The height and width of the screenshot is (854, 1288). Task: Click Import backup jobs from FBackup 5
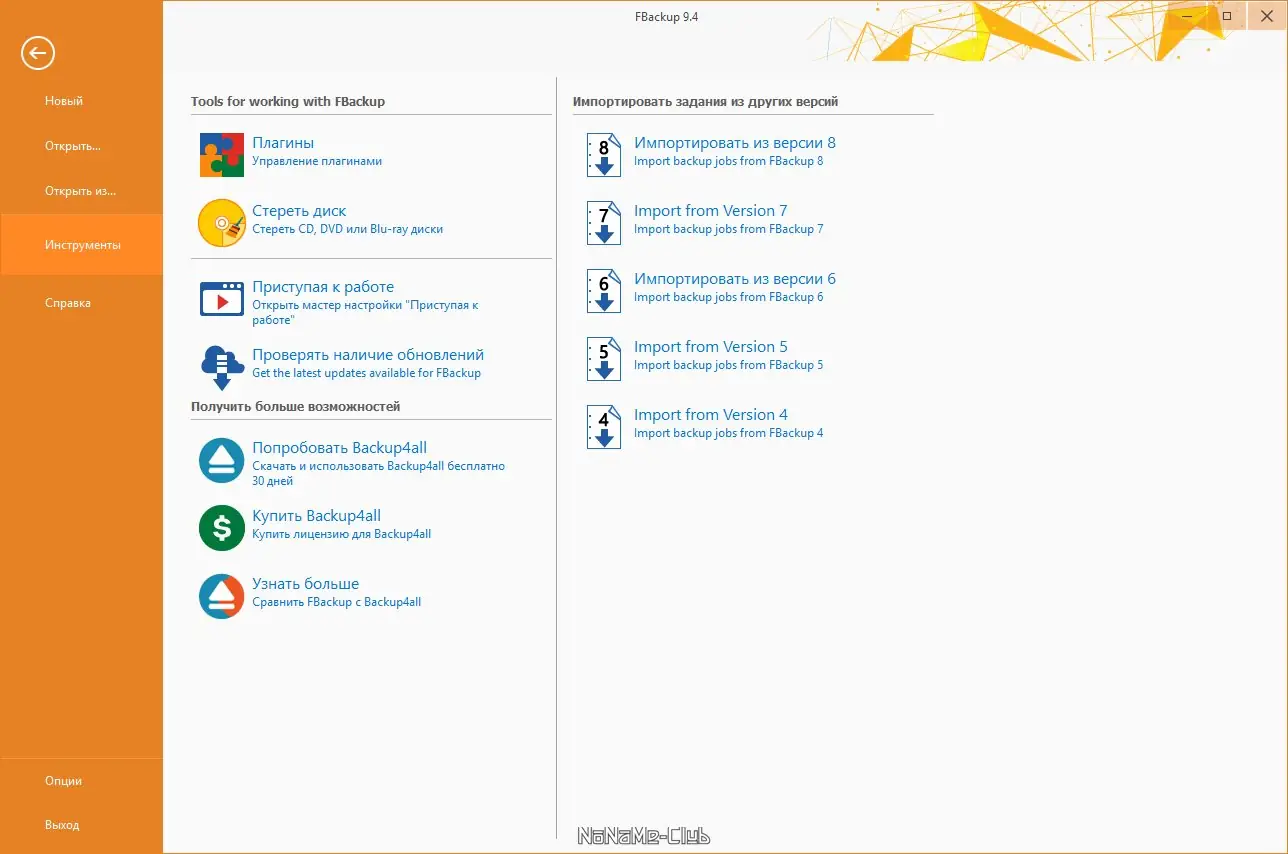728,365
